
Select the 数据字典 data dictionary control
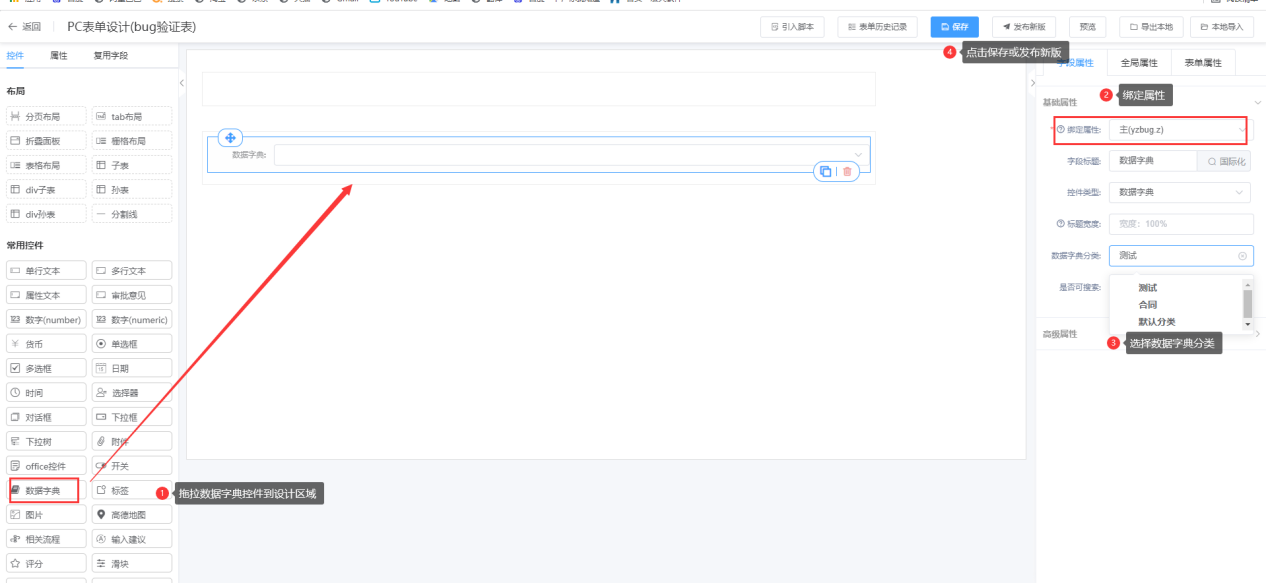click(x=46, y=490)
